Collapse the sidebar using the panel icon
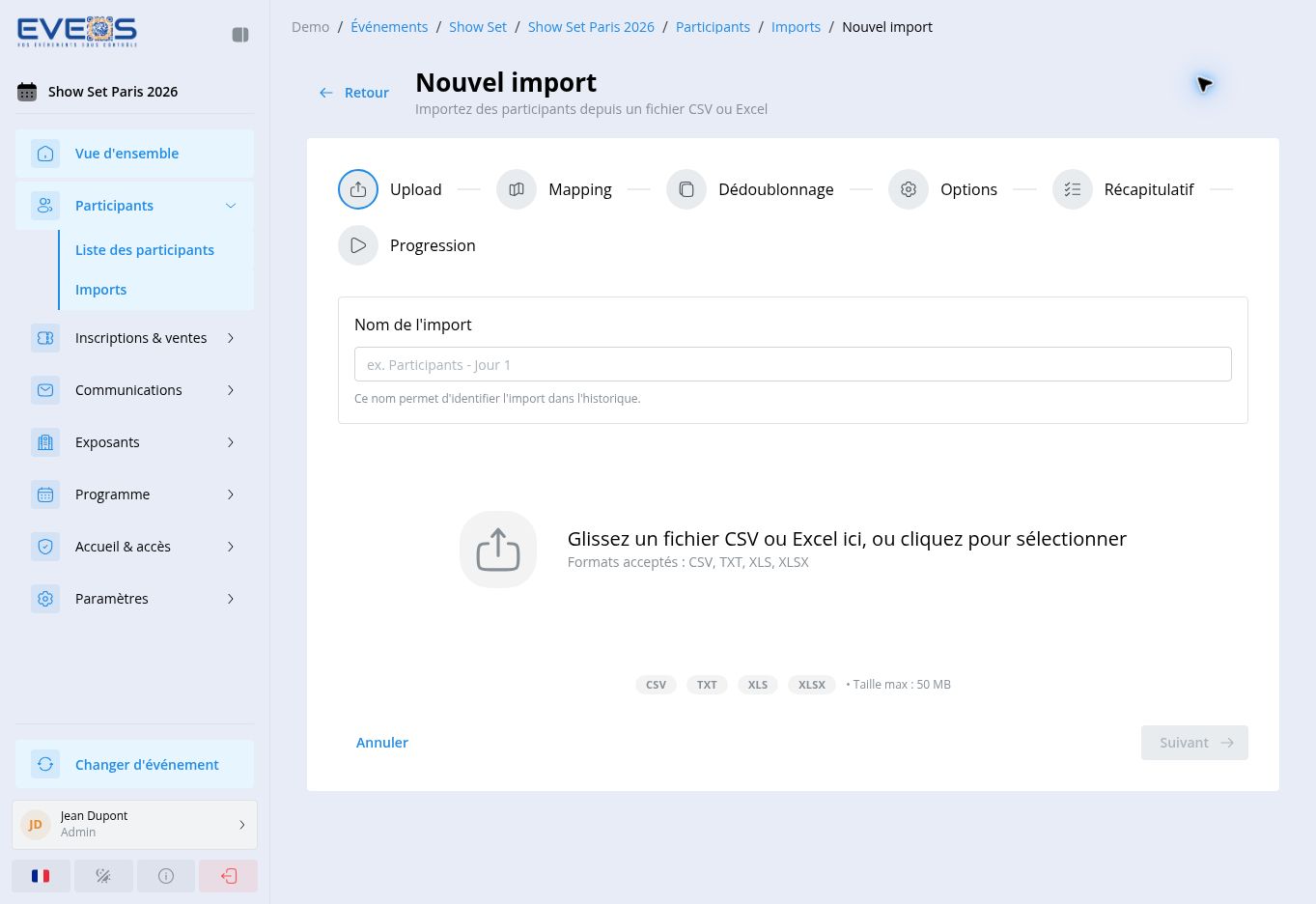1316x904 pixels. [240, 35]
